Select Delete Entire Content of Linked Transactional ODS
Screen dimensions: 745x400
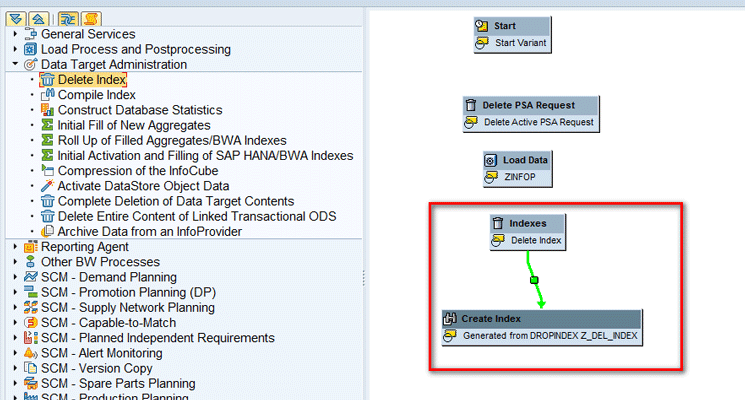pyautogui.click(x=197, y=216)
